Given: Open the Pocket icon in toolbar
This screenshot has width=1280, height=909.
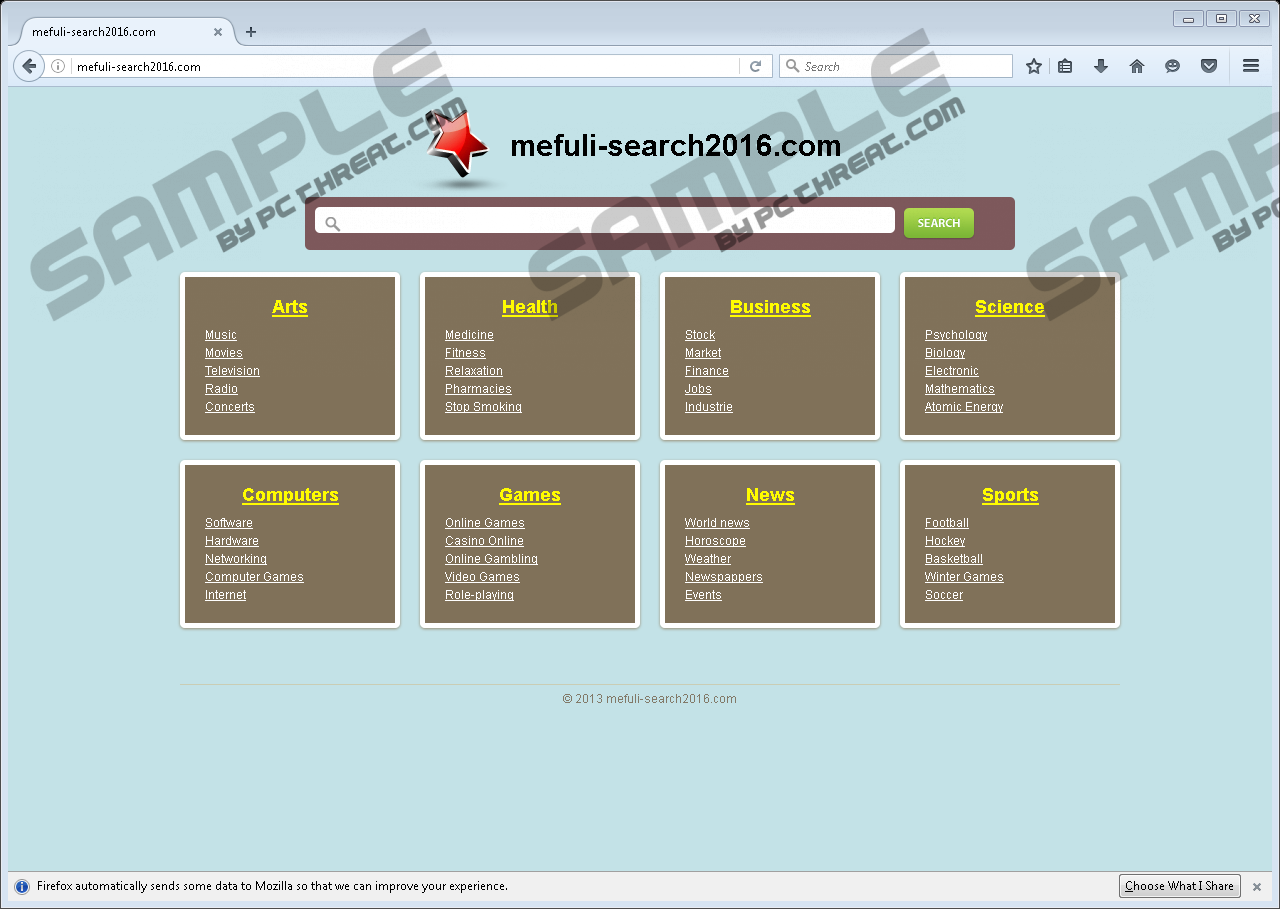Looking at the screenshot, I should (1209, 66).
